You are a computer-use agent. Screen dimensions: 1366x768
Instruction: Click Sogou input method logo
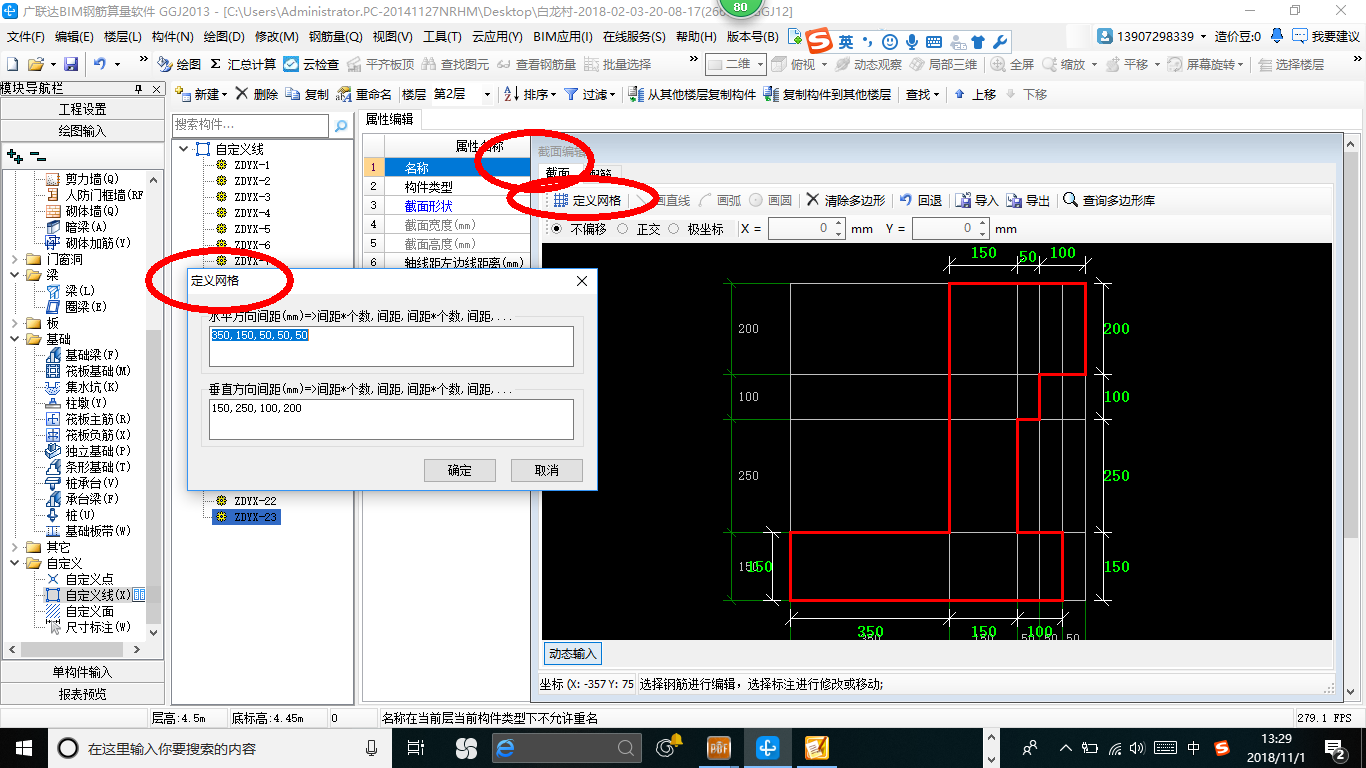coord(821,41)
